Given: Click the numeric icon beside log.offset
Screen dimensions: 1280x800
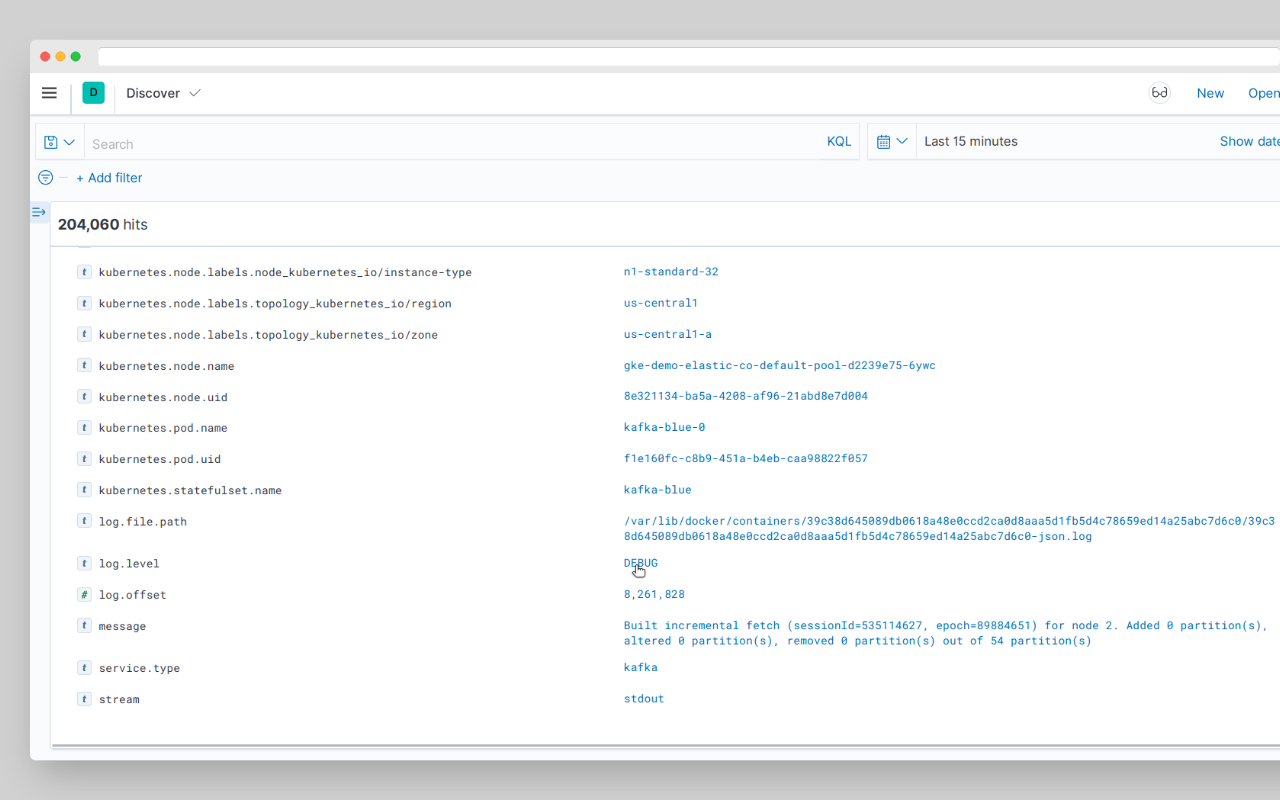Looking at the screenshot, I should 84,594.
